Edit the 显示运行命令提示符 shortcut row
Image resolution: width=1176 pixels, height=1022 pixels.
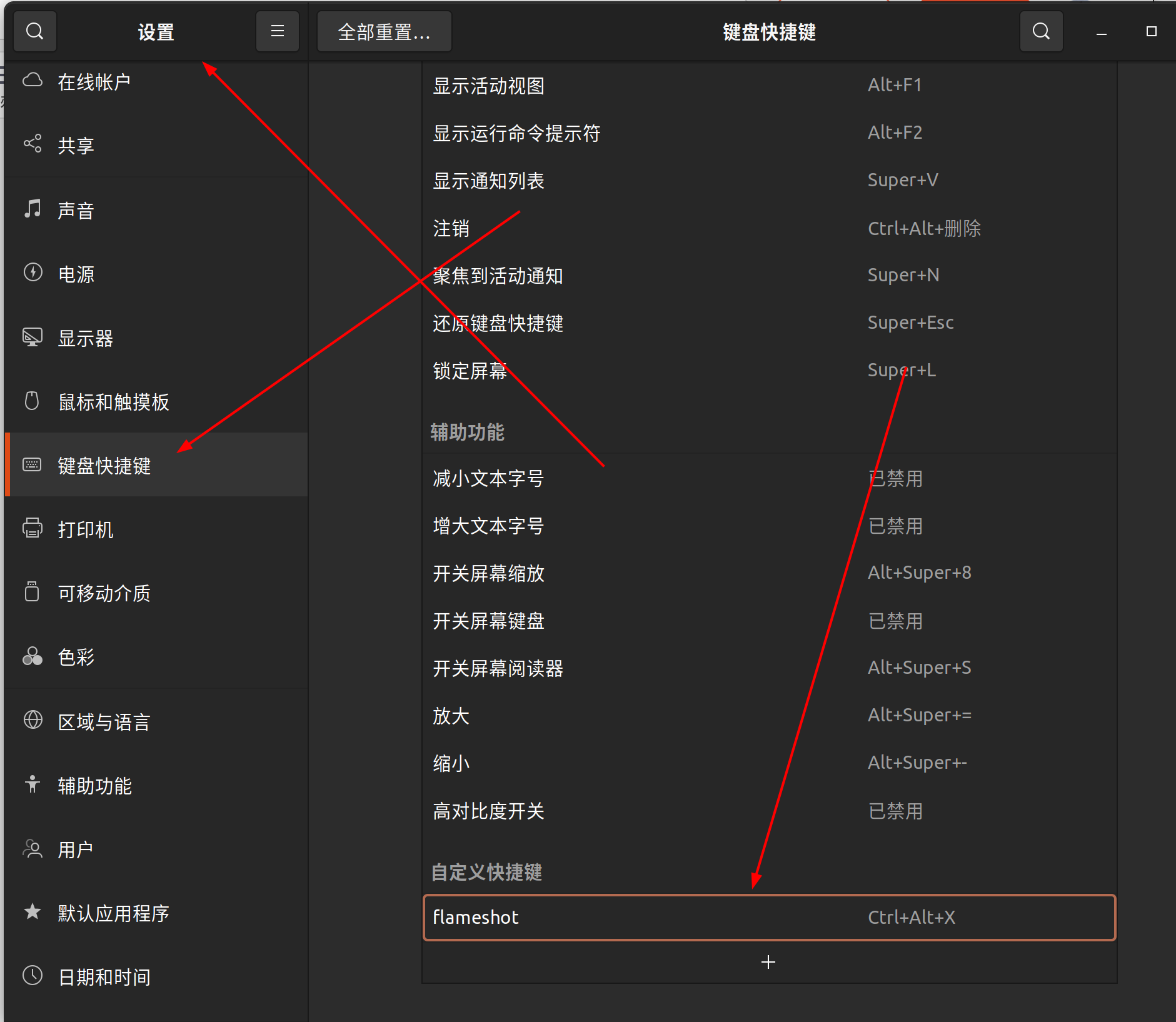pyautogui.click(x=770, y=133)
